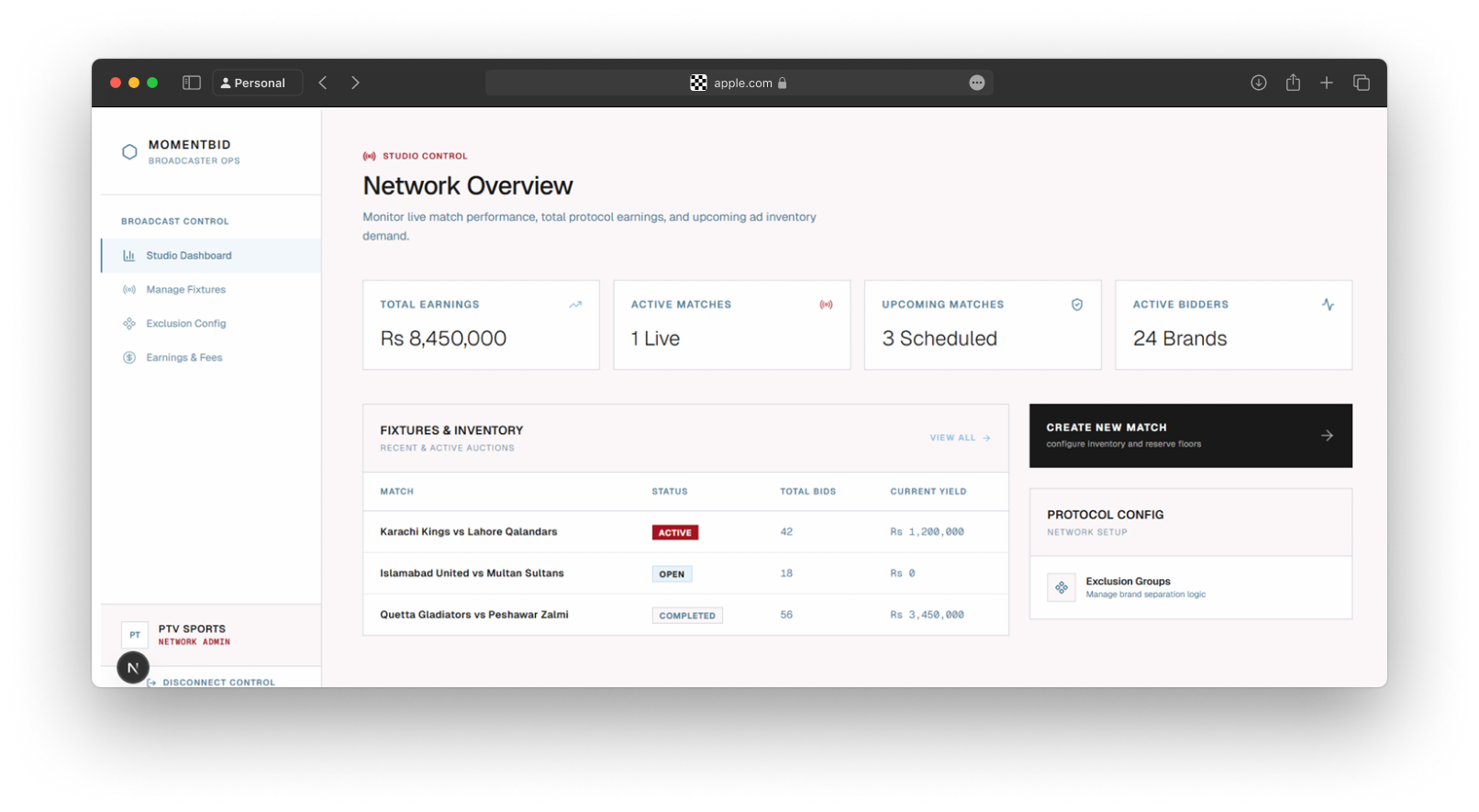Click the Exclusion Groups icon tile
Viewport: 1479px width, 812px height.
coord(1062,587)
